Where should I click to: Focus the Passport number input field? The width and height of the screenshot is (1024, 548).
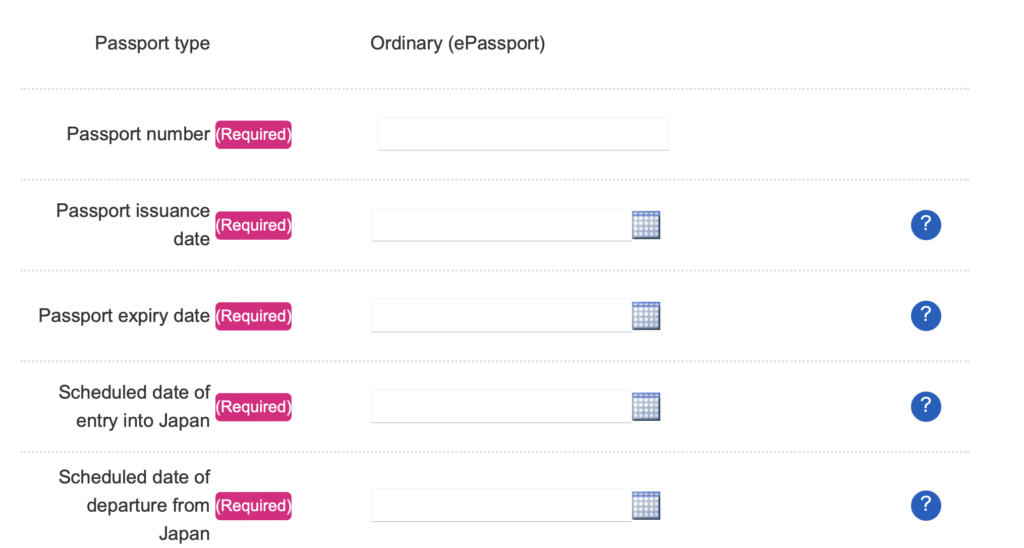click(x=522, y=134)
